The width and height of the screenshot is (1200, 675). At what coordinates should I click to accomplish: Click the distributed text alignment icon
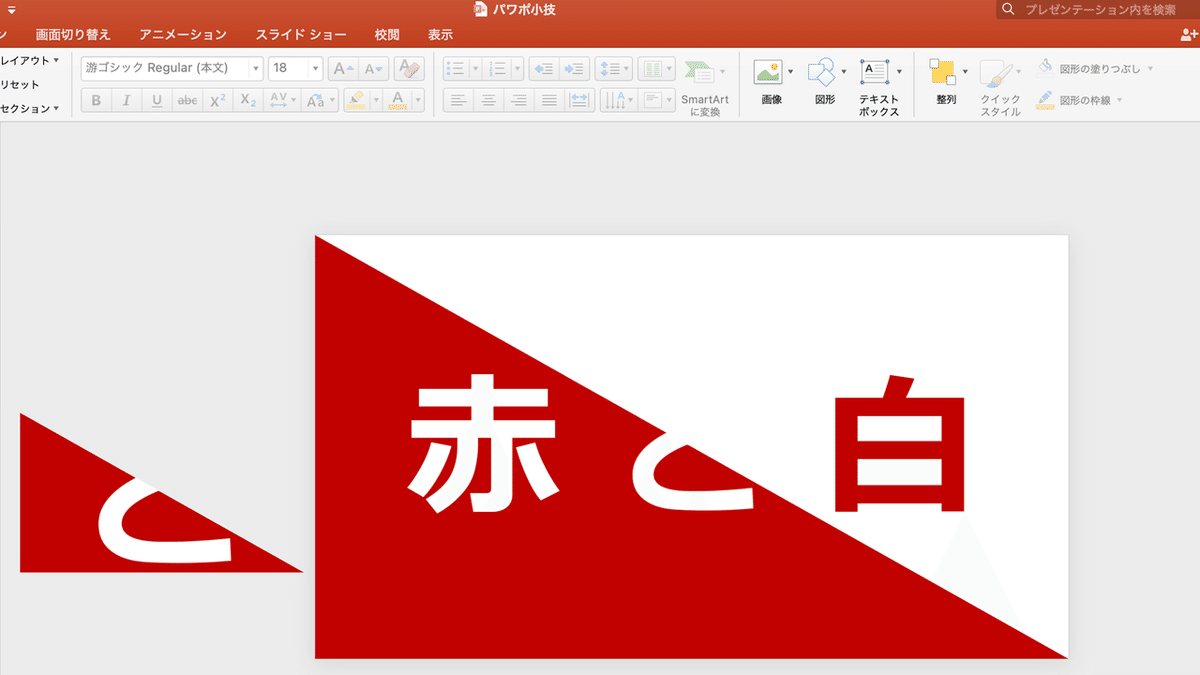coord(579,100)
